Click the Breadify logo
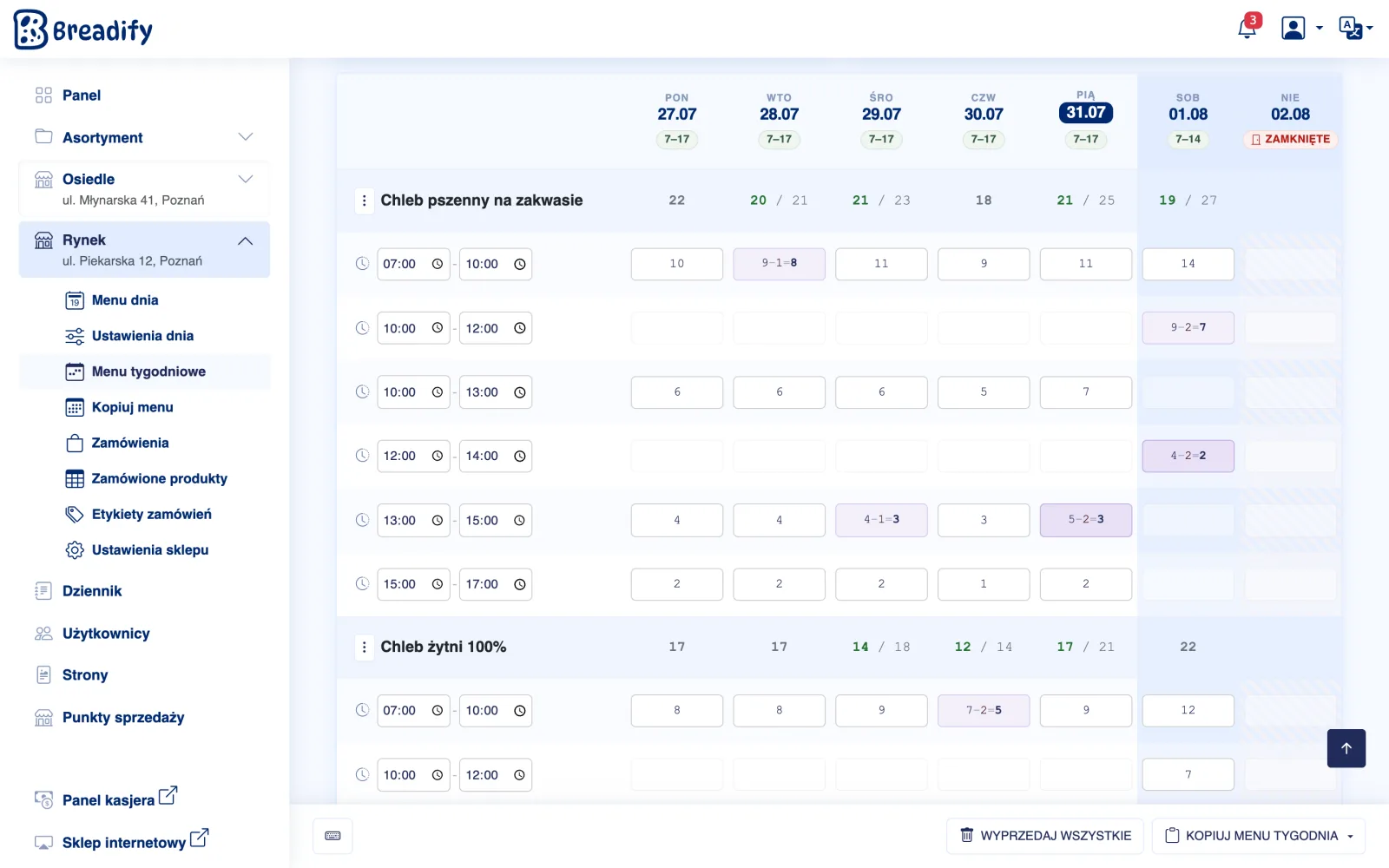 click(x=83, y=30)
